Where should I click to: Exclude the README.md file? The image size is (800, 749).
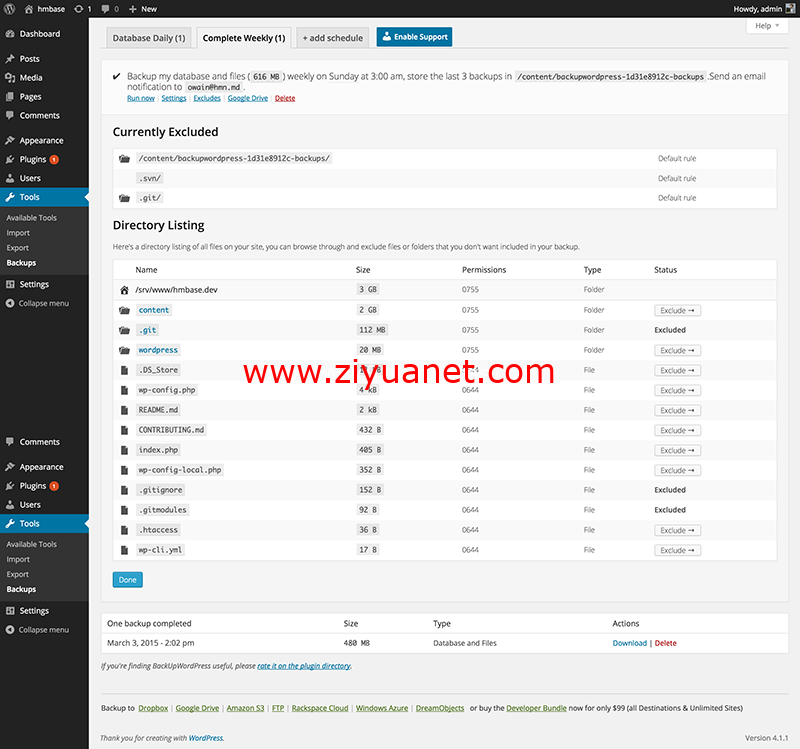[x=677, y=410]
